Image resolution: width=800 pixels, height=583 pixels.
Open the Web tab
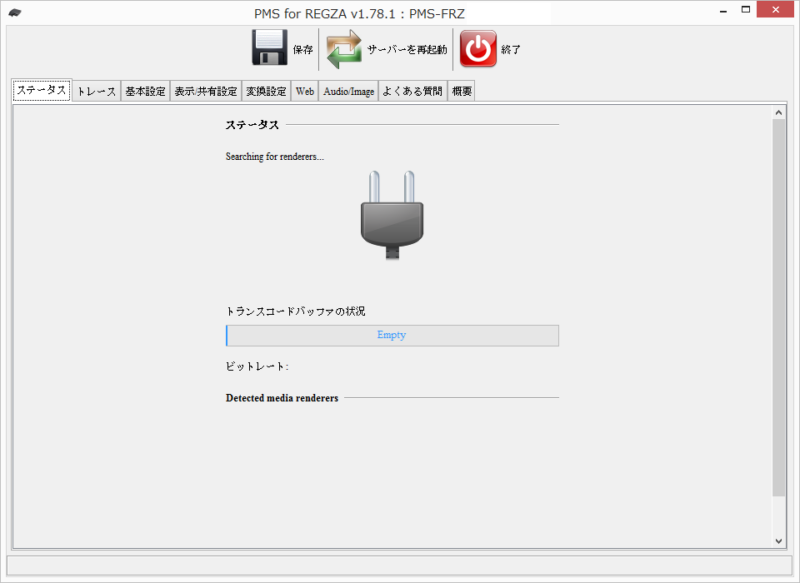(x=305, y=91)
